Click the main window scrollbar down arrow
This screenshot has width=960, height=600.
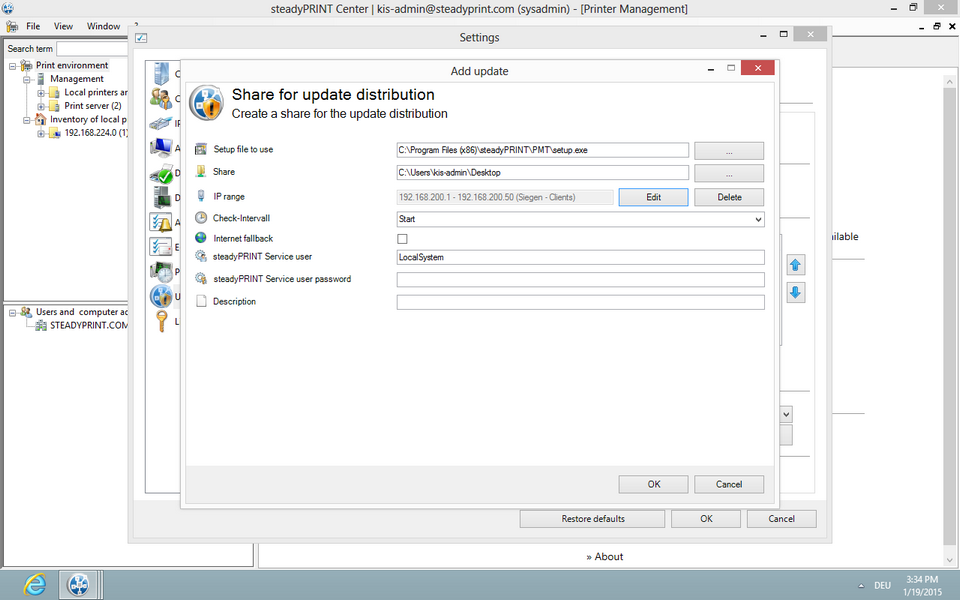950,560
